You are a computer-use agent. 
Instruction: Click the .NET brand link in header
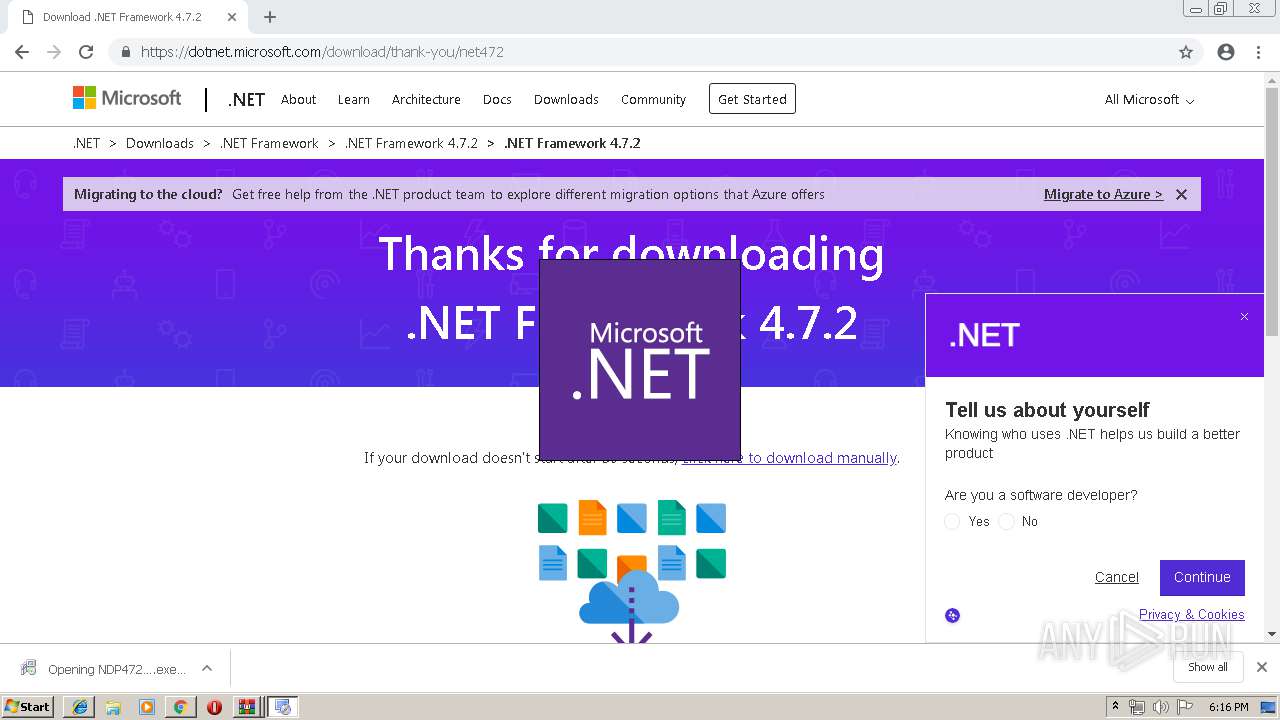(246, 99)
